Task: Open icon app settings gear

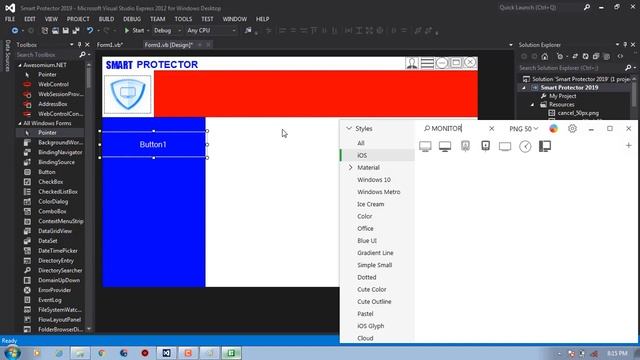Action: tap(572, 129)
